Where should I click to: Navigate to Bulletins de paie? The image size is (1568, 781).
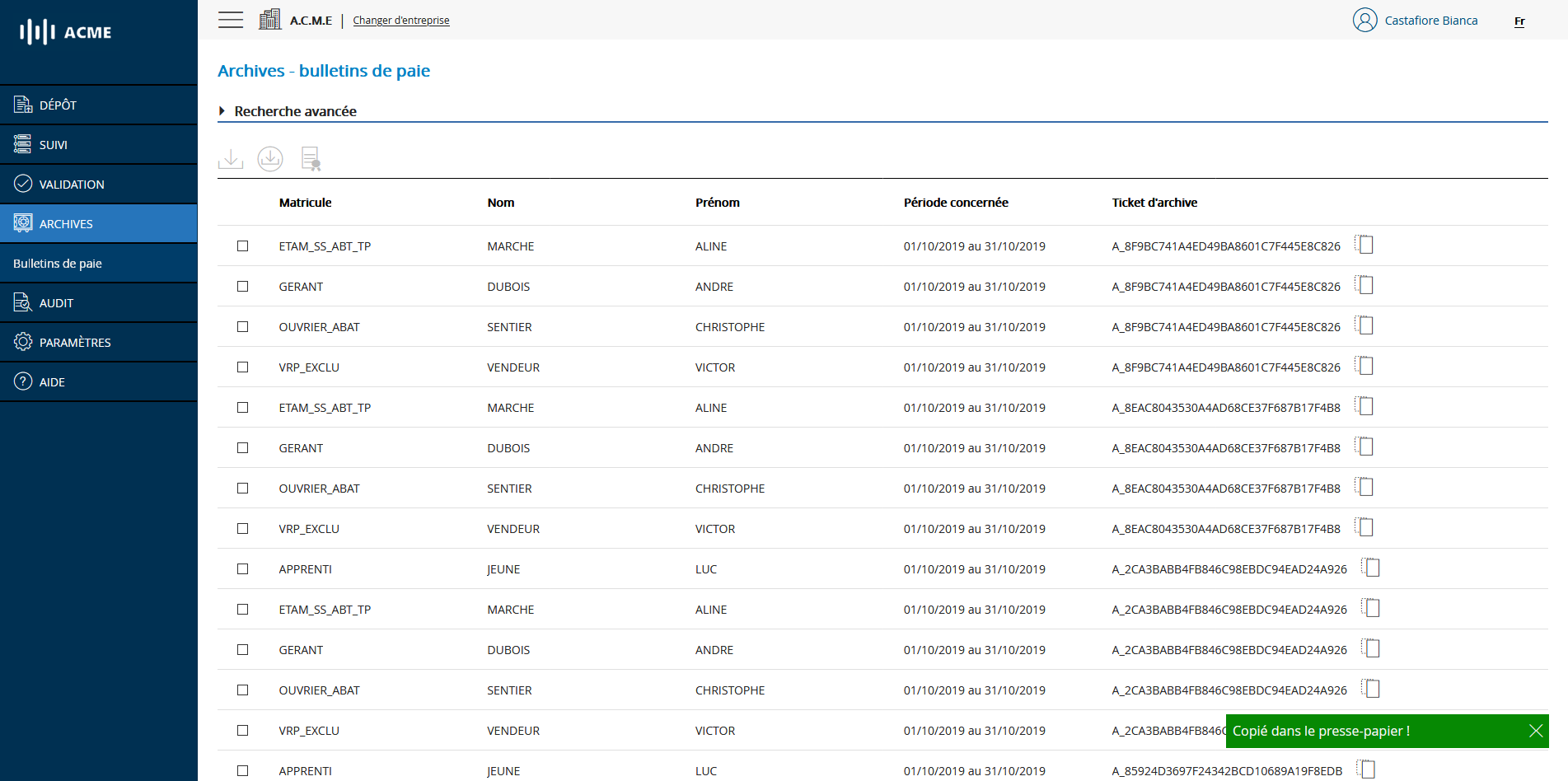pos(57,263)
